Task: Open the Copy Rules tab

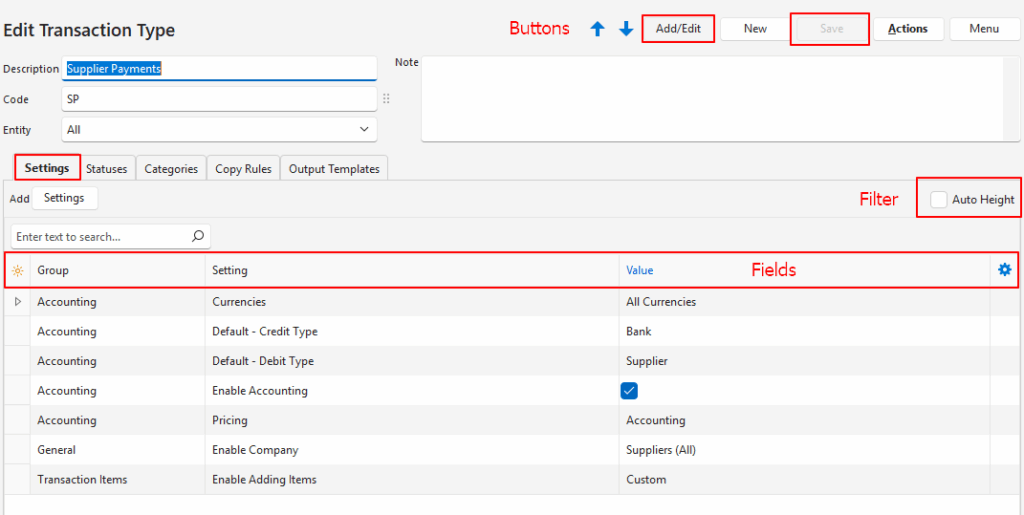Action: (243, 169)
